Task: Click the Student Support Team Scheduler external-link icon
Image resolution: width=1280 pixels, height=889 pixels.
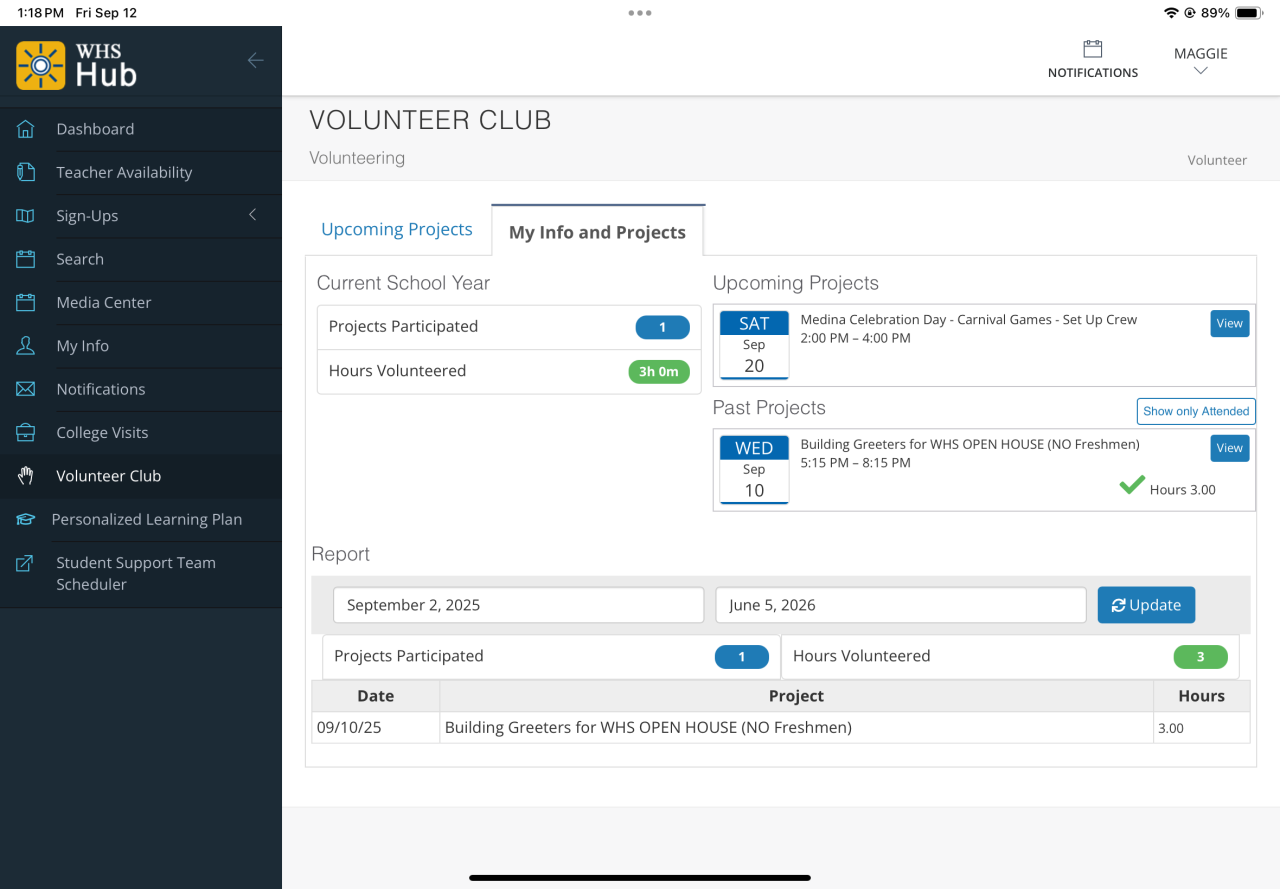Action: [26, 563]
